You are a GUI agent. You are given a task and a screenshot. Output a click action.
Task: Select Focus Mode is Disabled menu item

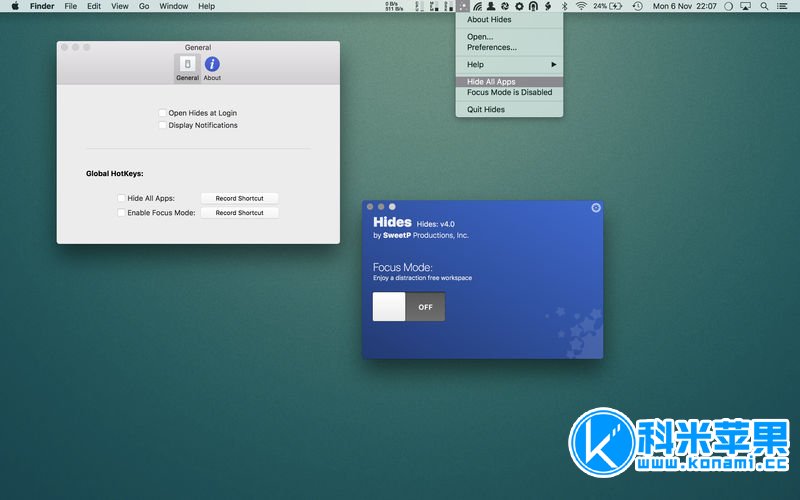point(509,92)
